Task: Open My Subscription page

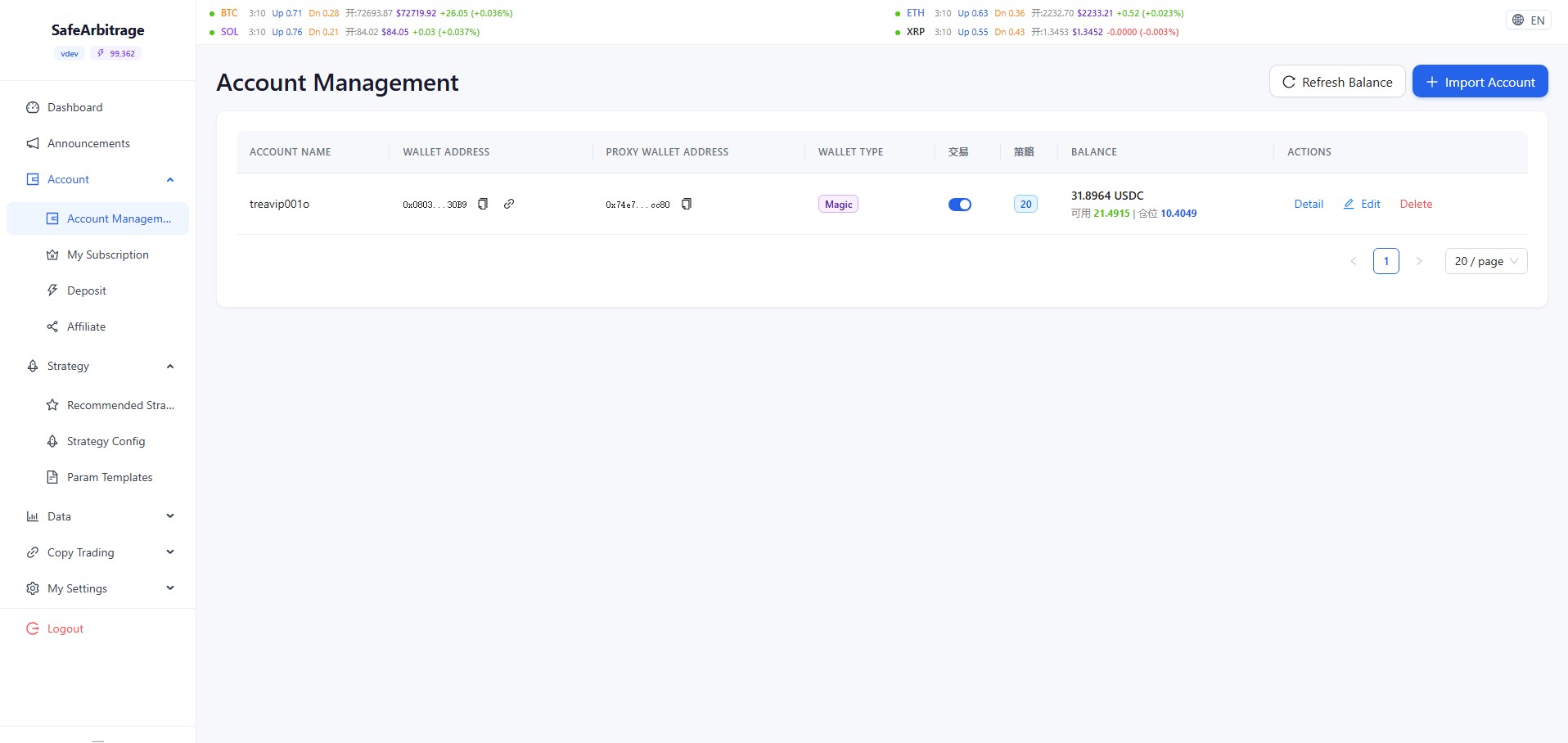Action: pyautogui.click(x=107, y=254)
